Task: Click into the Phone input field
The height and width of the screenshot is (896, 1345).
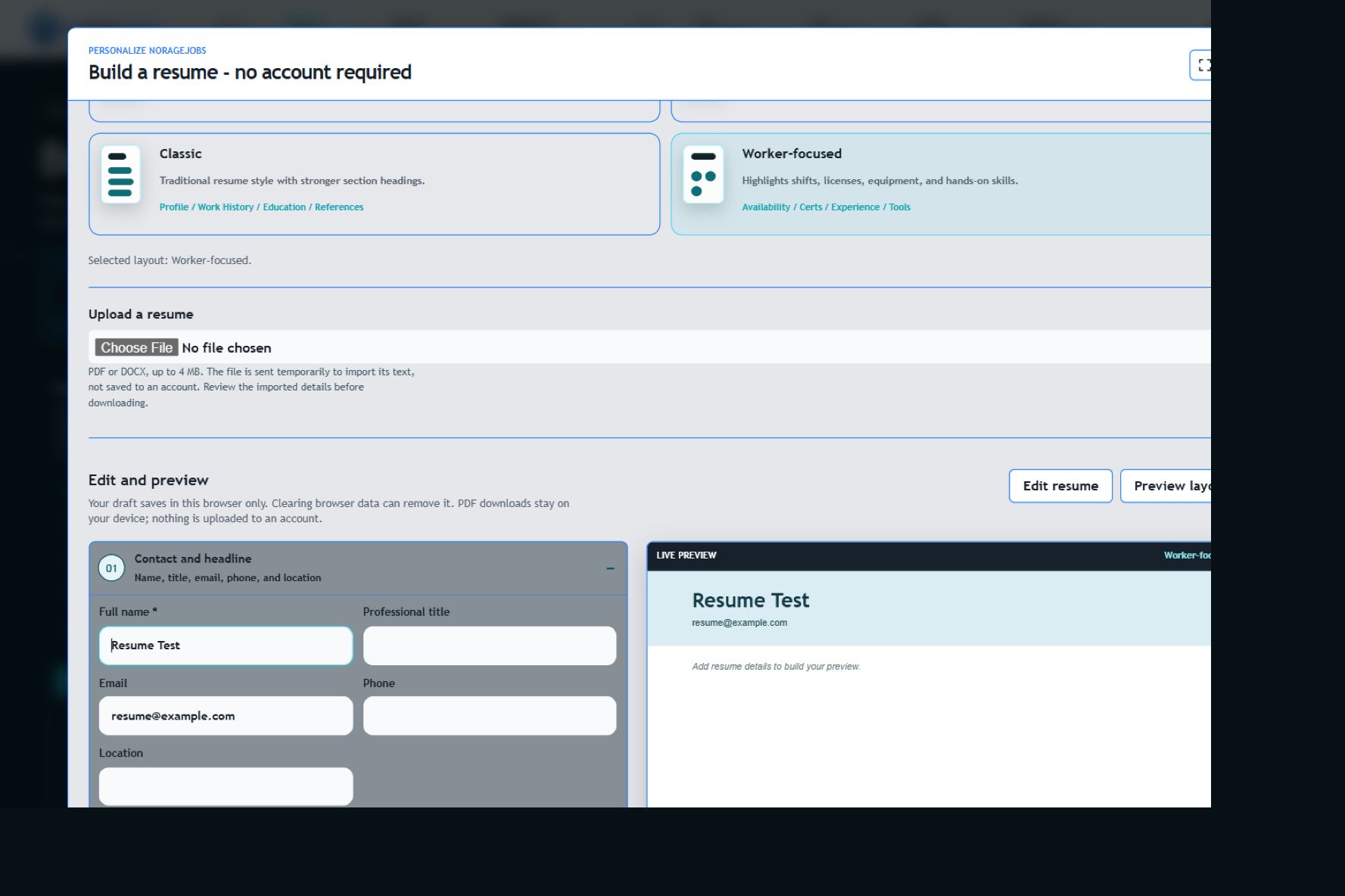Action: click(x=490, y=716)
